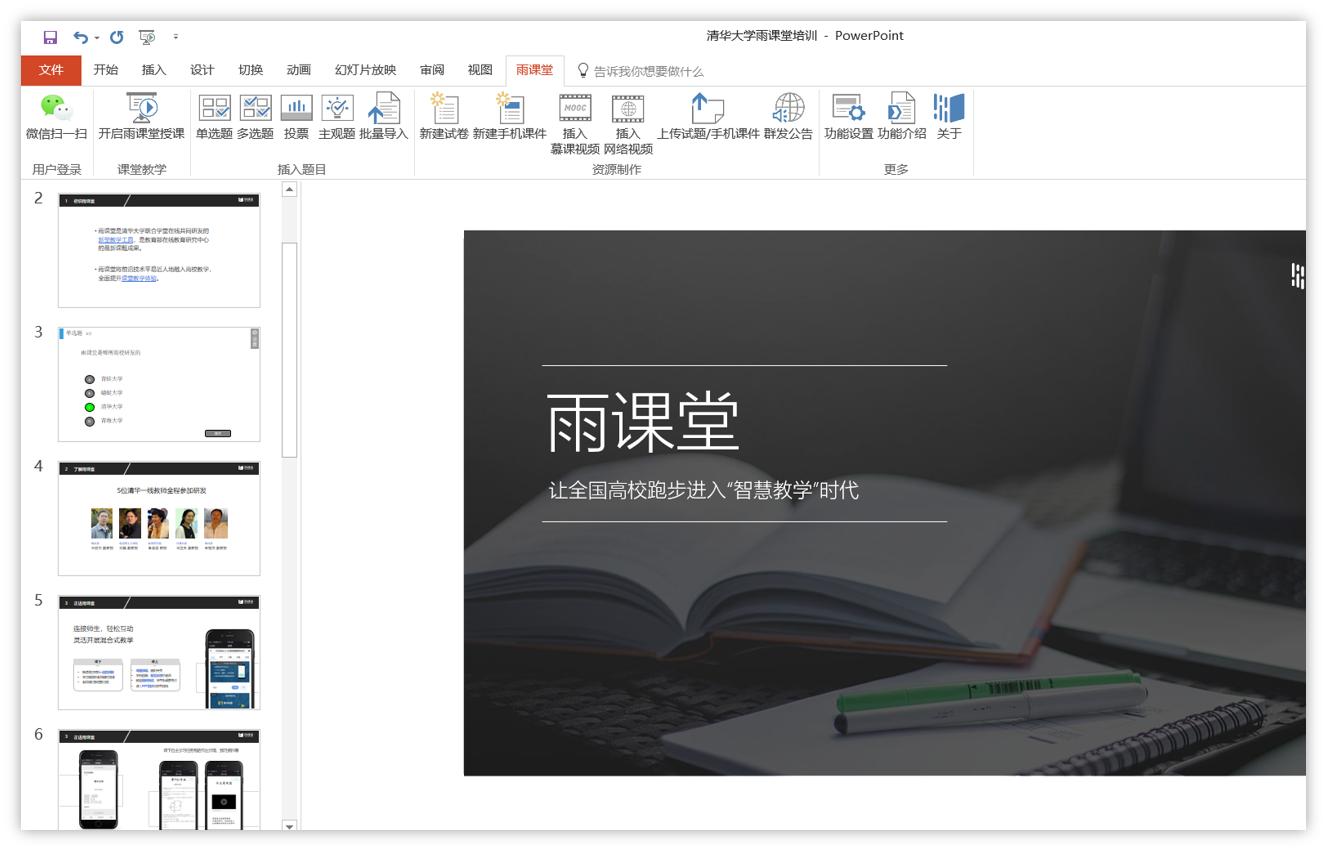The width and height of the screenshot is (1327, 851).
Task: Open the 视图 ribbon tab
Action: [x=480, y=70]
